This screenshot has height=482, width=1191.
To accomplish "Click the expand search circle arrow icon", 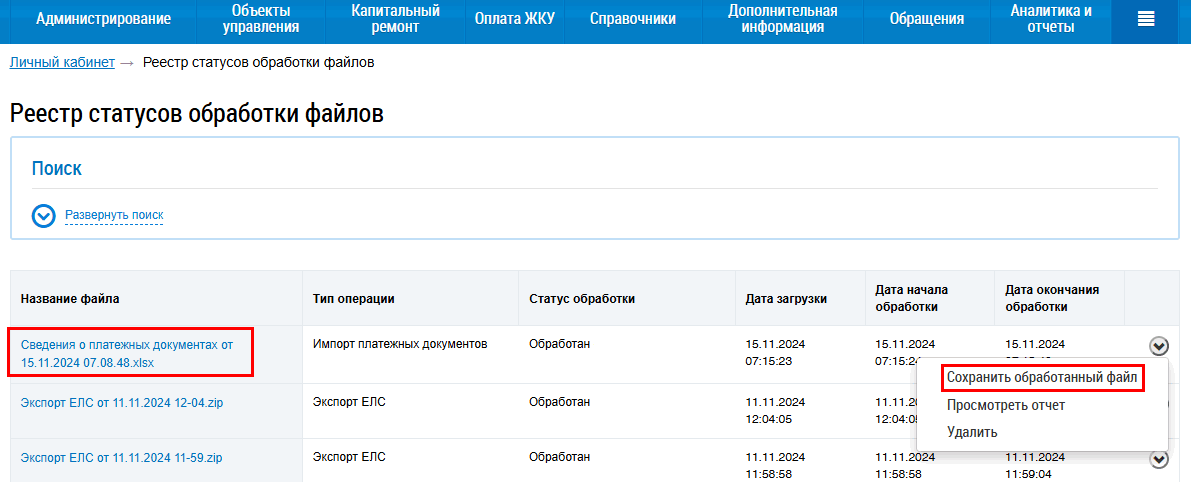I will point(43,216).
